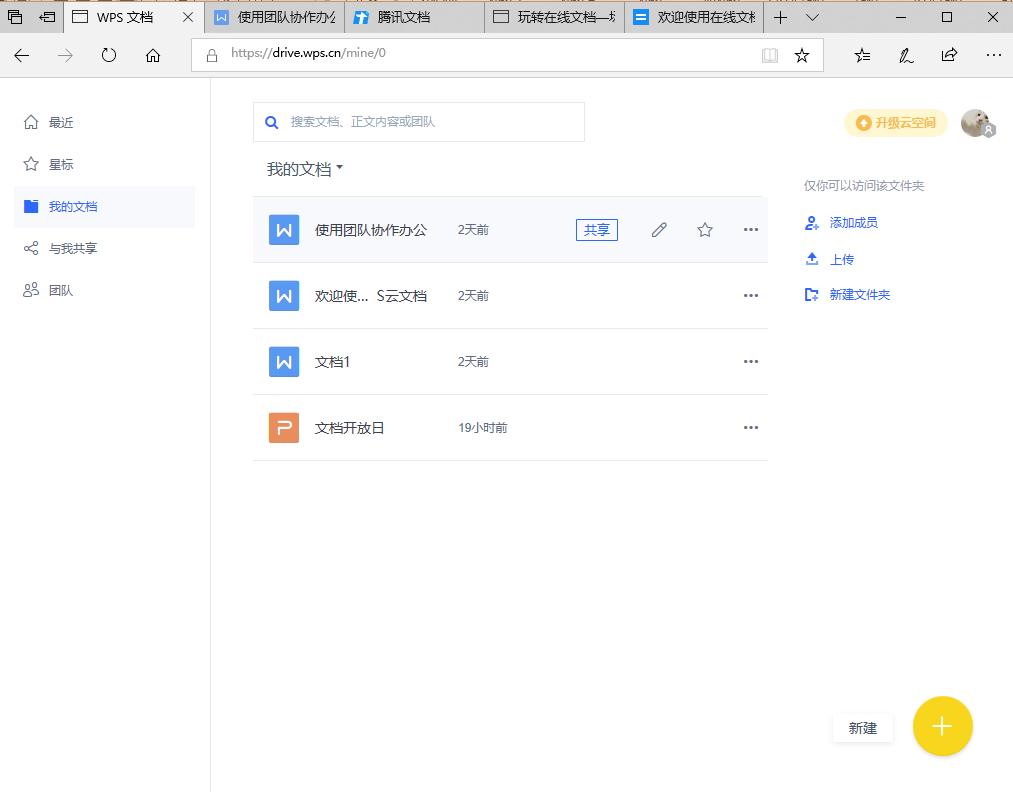Open the browser tab list chevron
The height and width of the screenshot is (792, 1013).
pos(812,18)
